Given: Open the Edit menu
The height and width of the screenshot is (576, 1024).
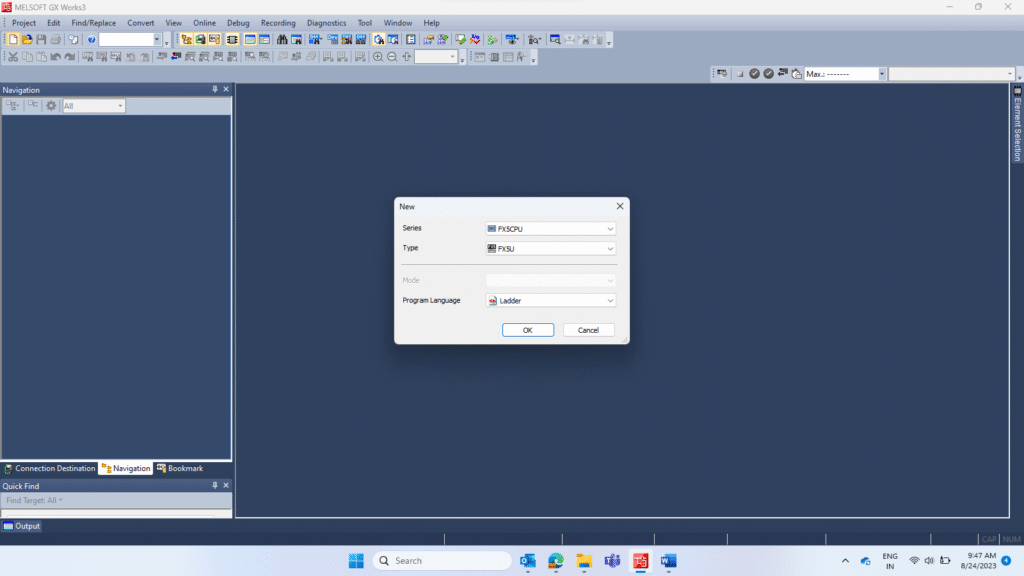Looking at the screenshot, I should click(54, 23).
